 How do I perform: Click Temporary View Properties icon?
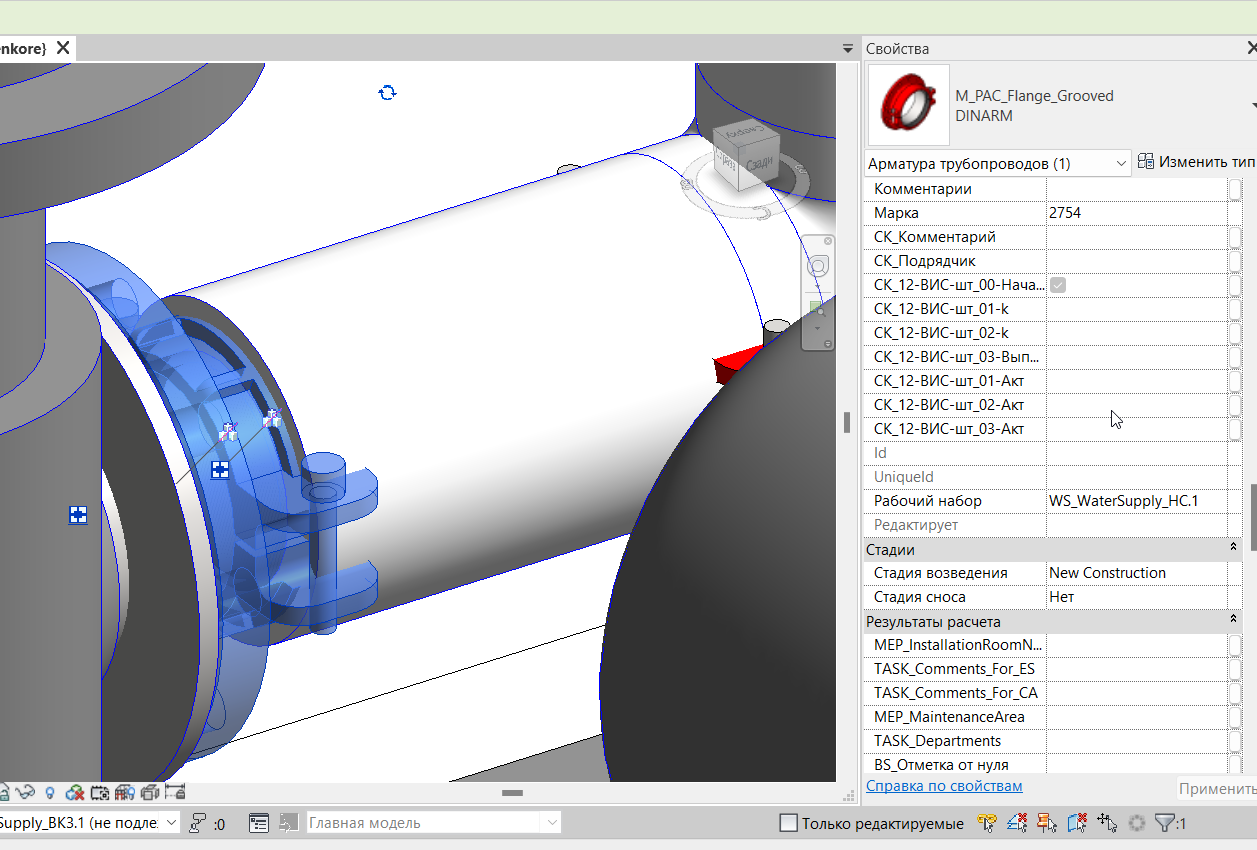pyautogui.click(x=100, y=793)
